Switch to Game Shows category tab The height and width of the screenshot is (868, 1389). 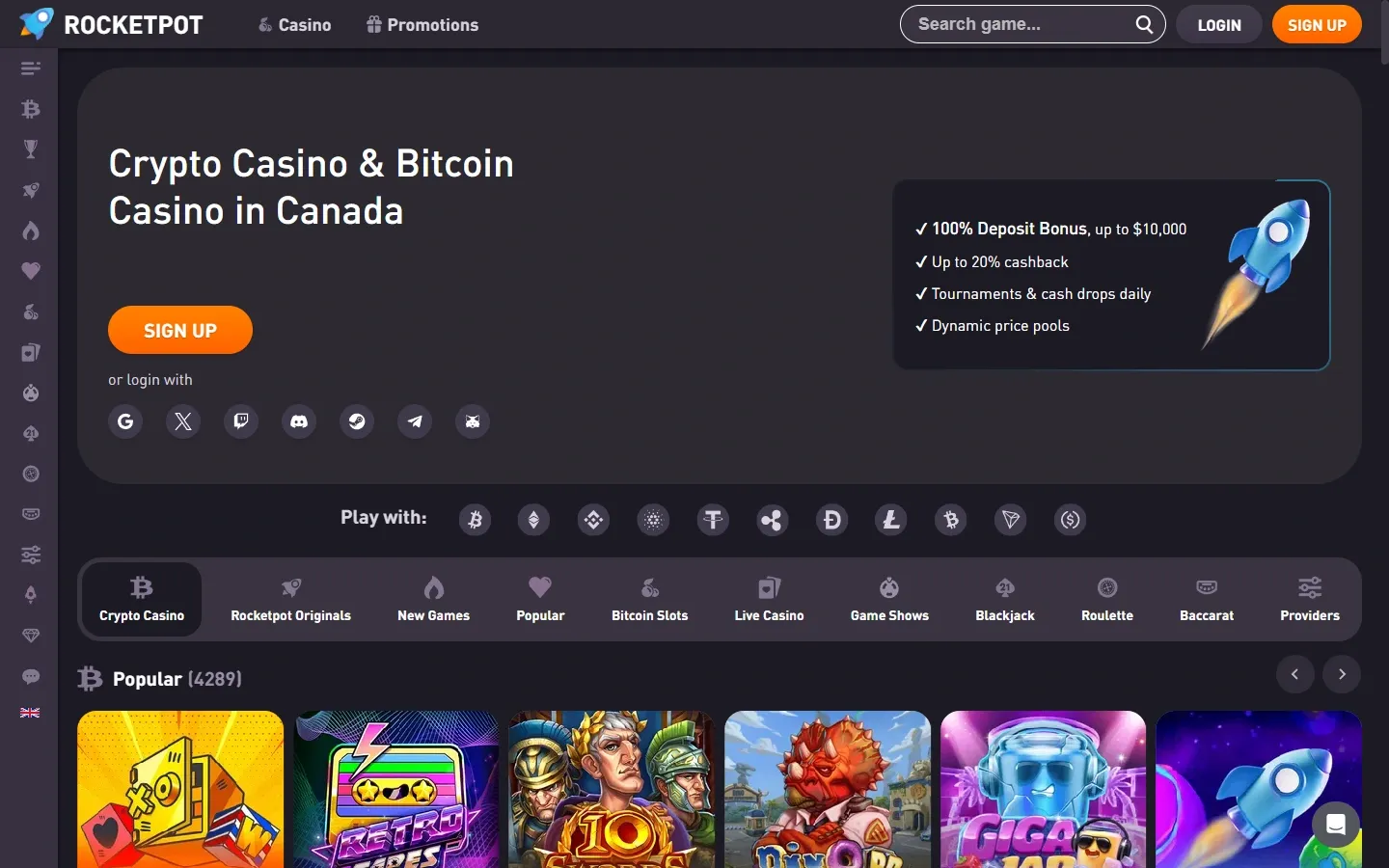tap(889, 599)
